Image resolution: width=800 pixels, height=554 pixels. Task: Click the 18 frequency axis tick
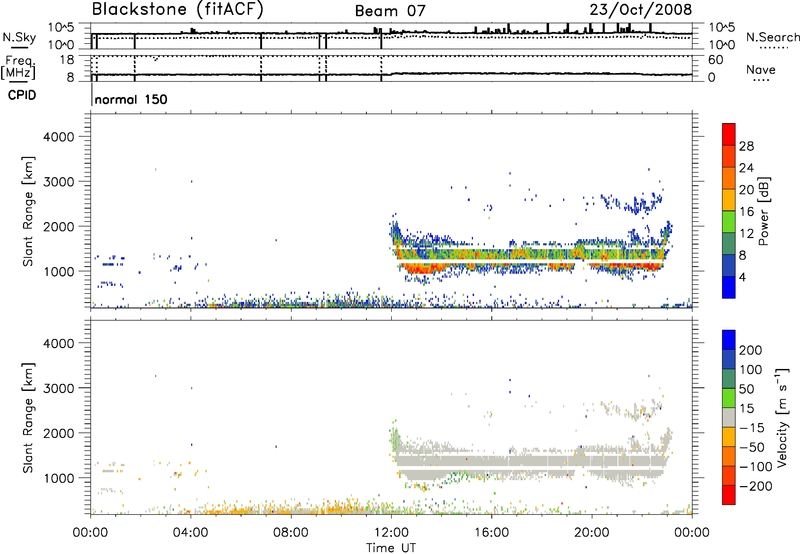[66, 60]
